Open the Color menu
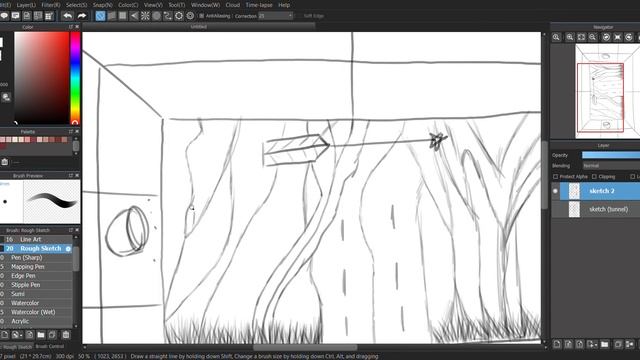 coord(128,5)
